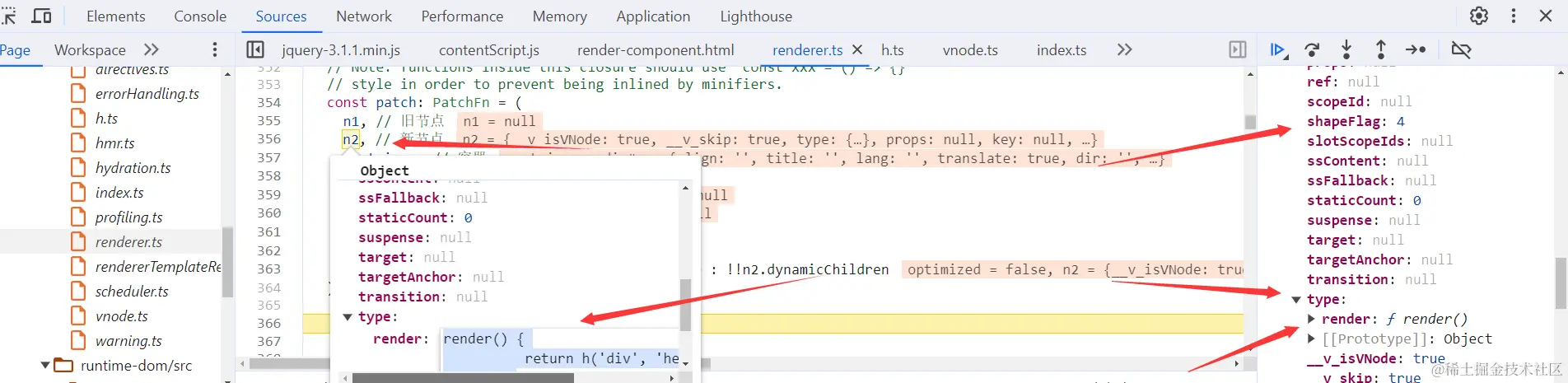This screenshot has height=383, width=1568.
Task: Click shapeFlag value 4 in scope
Action: click(1401, 121)
